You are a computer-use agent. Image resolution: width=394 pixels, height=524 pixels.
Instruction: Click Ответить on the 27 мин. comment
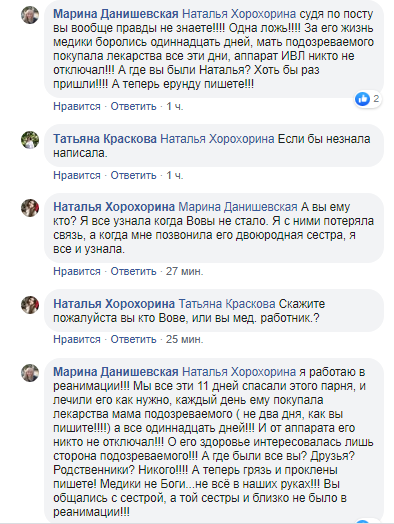click(133, 271)
